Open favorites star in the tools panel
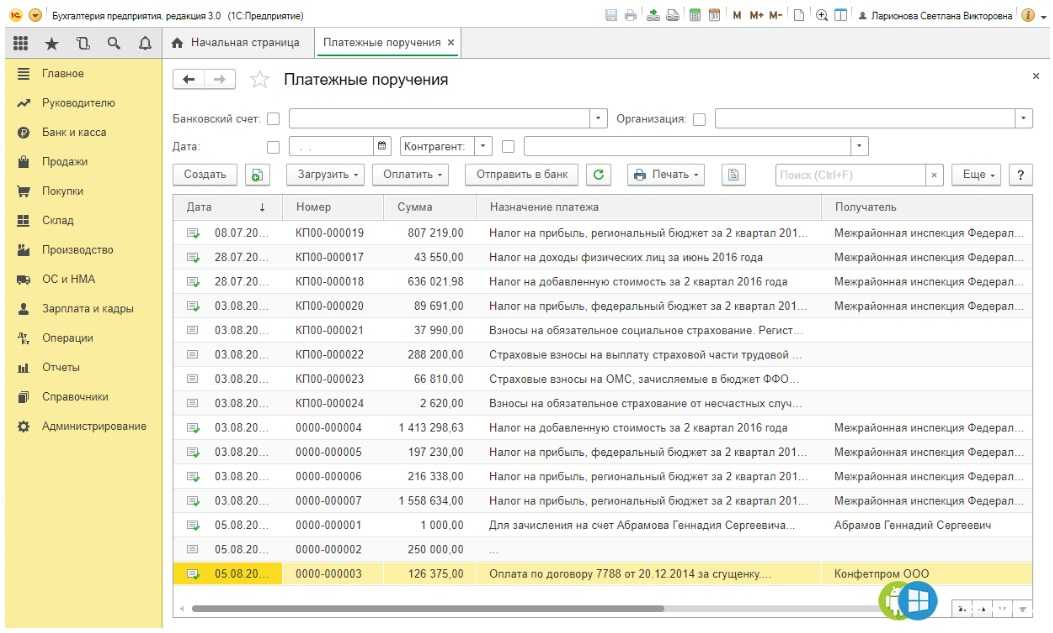Image resolution: width=1053 pixels, height=633 pixels. point(52,44)
